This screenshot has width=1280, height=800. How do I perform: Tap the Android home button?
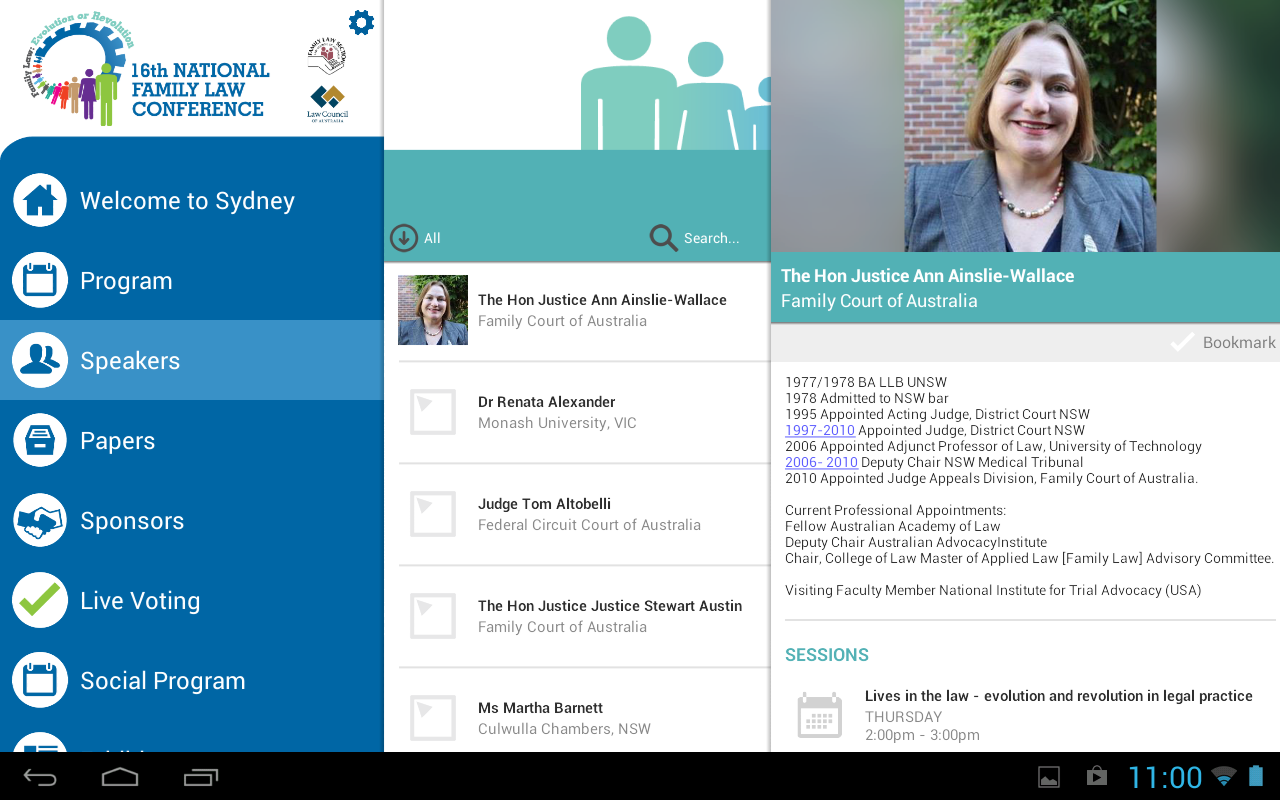point(120,777)
